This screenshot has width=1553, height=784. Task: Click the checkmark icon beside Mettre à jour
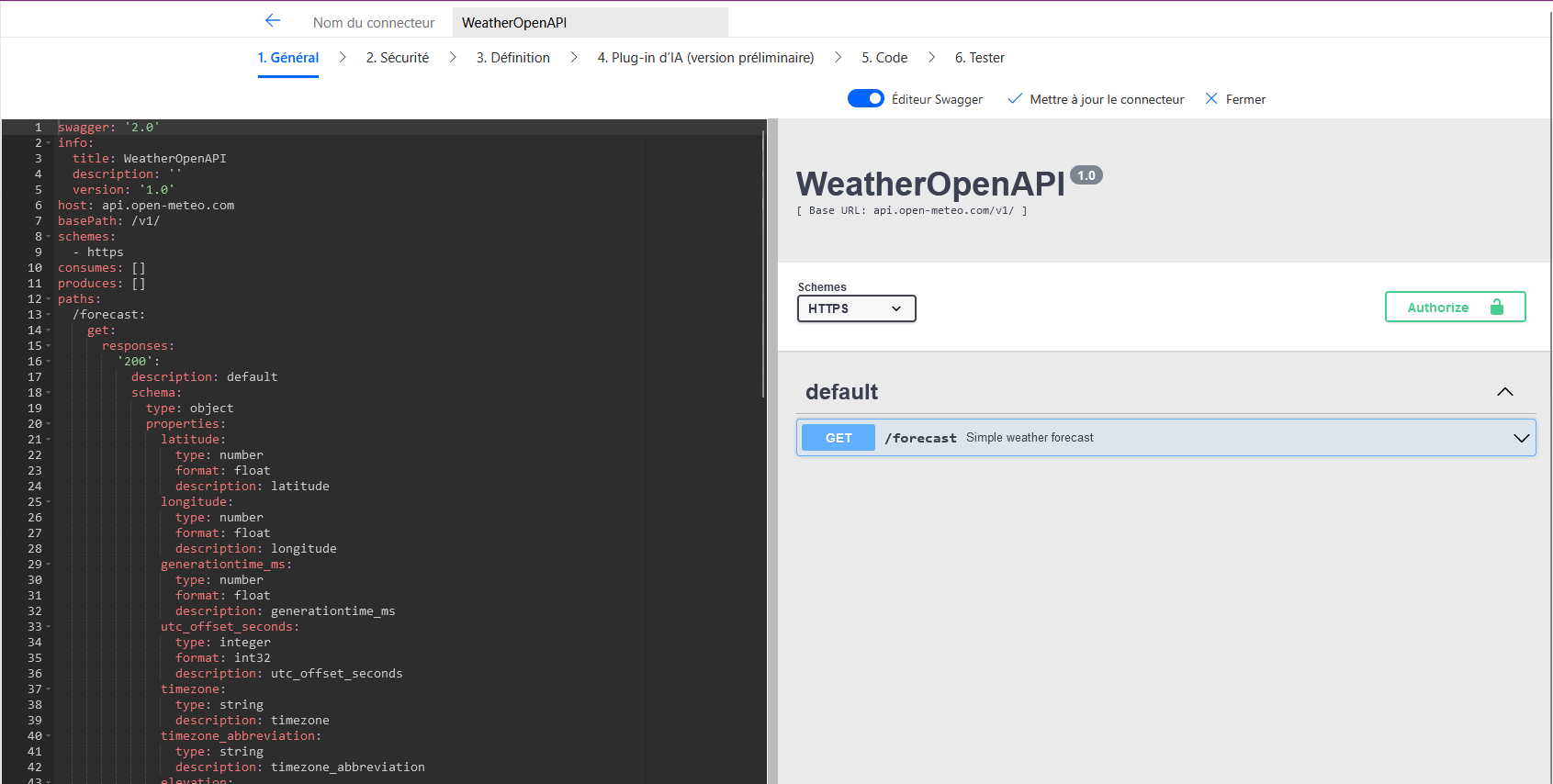click(x=1015, y=98)
